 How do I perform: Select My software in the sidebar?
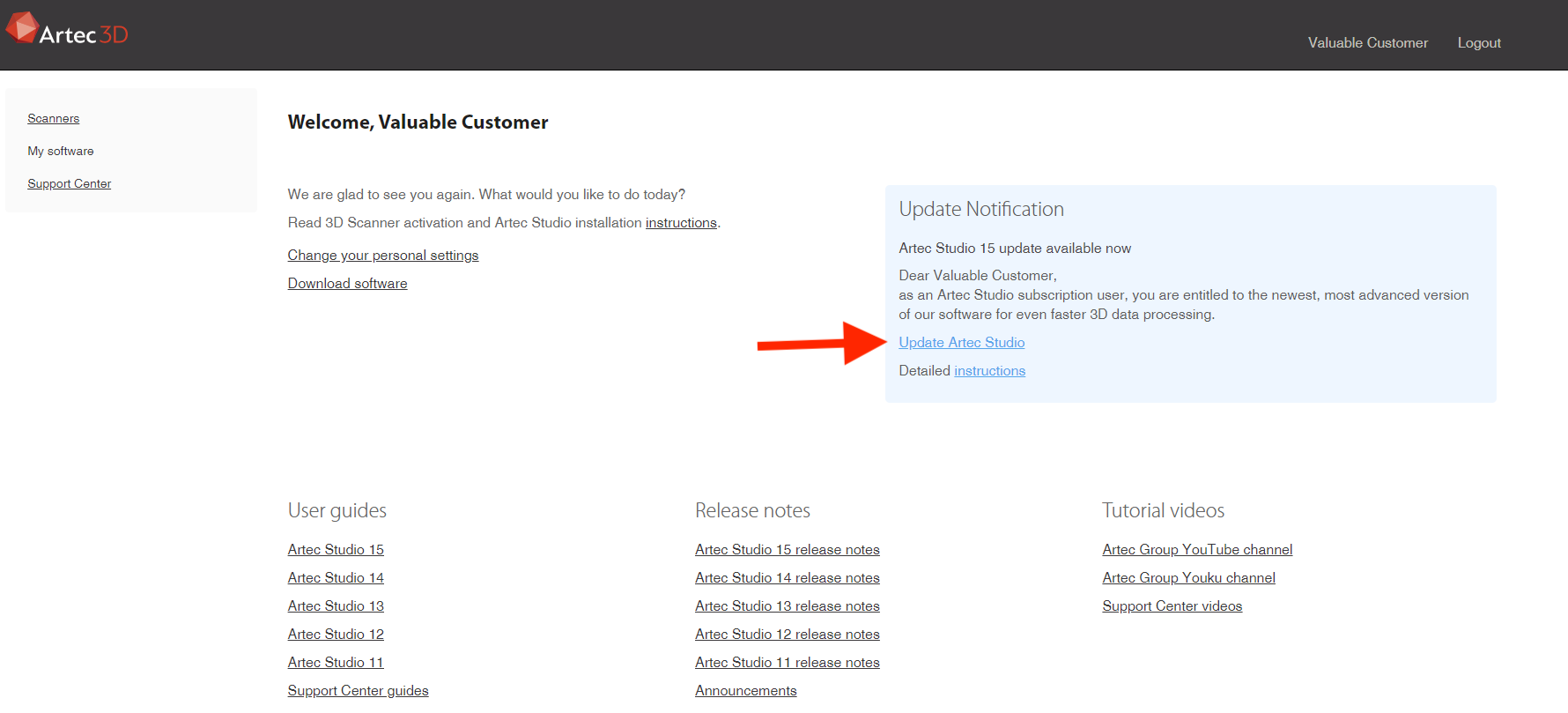click(60, 151)
